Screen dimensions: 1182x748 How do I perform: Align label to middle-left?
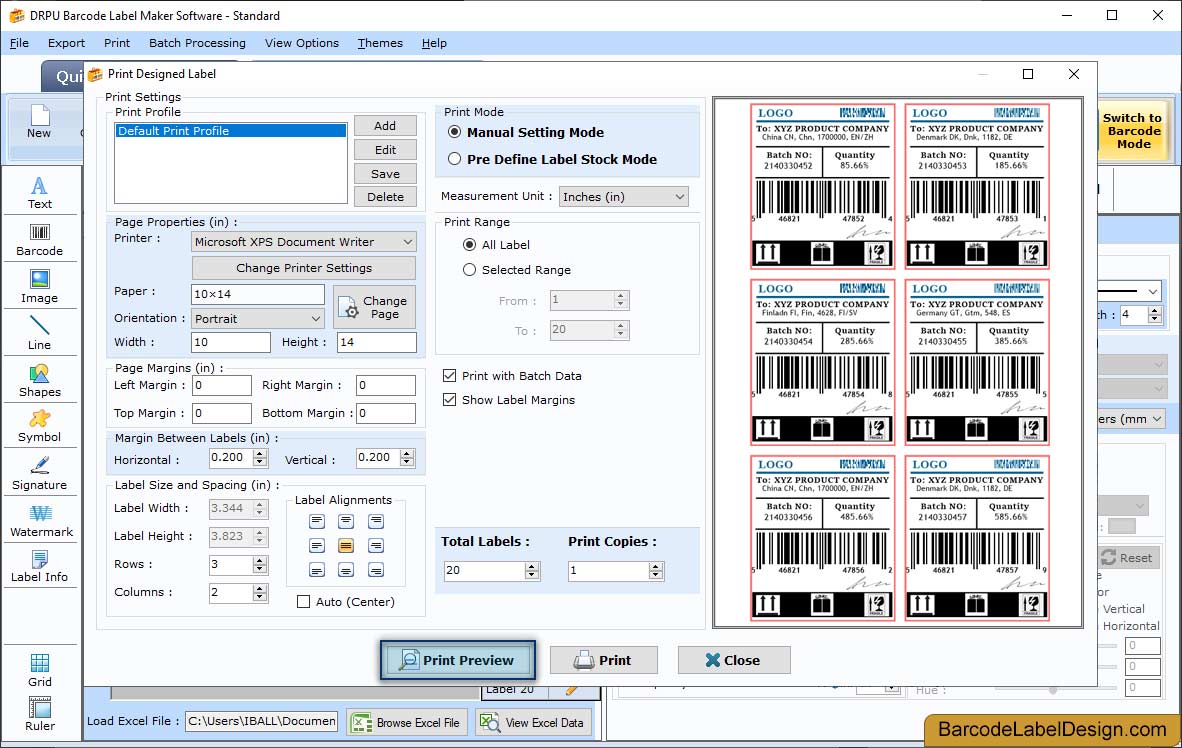point(317,545)
